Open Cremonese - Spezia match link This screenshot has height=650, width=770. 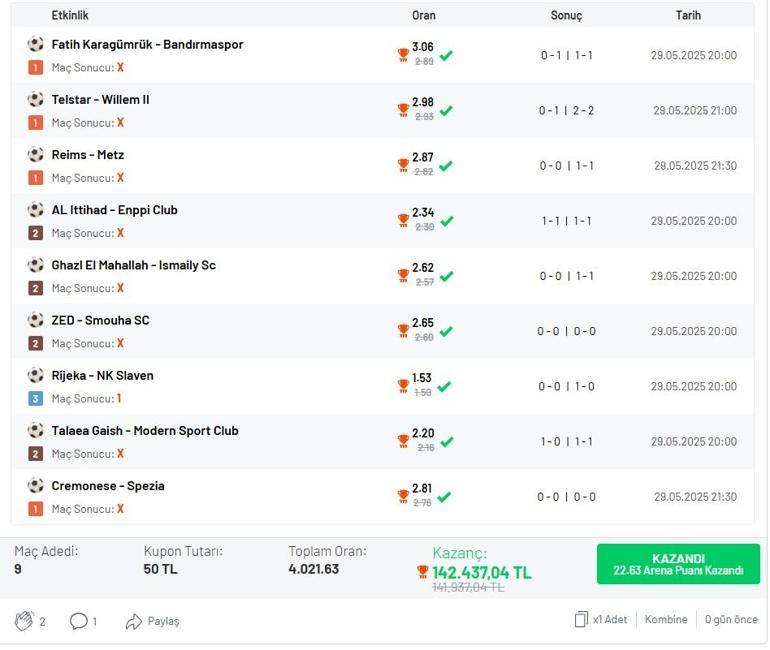108,486
